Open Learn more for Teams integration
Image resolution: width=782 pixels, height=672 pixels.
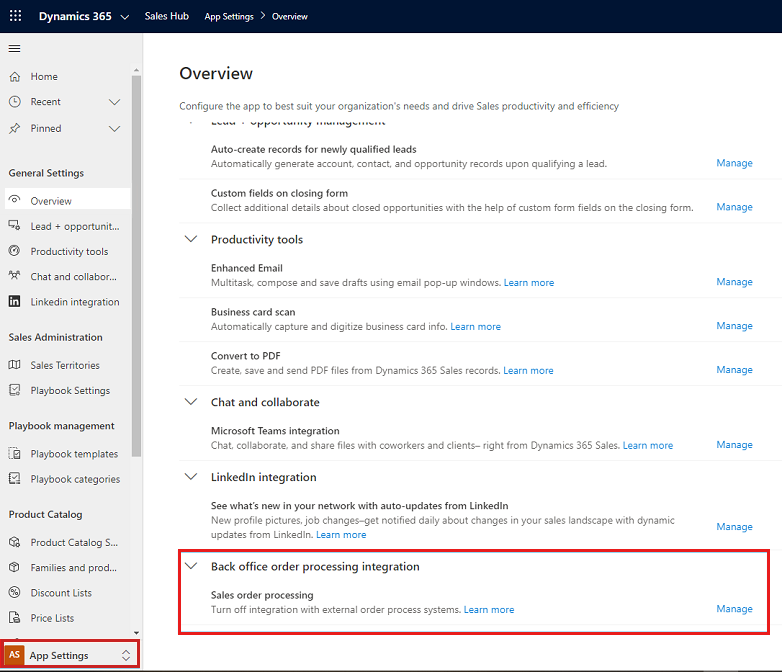[648, 445]
